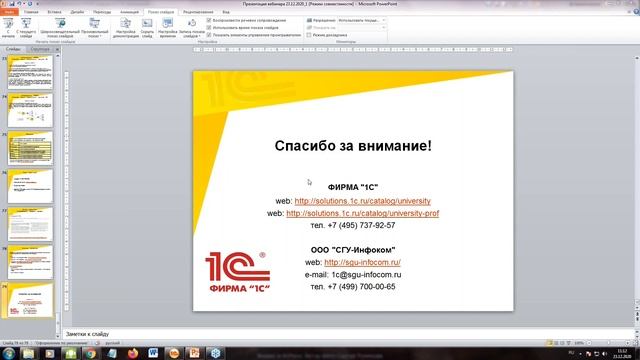640x360 pixels.
Task: Select the Slides (Слайды) pane tab
Action: pyautogui.click(x=13, y=49)
